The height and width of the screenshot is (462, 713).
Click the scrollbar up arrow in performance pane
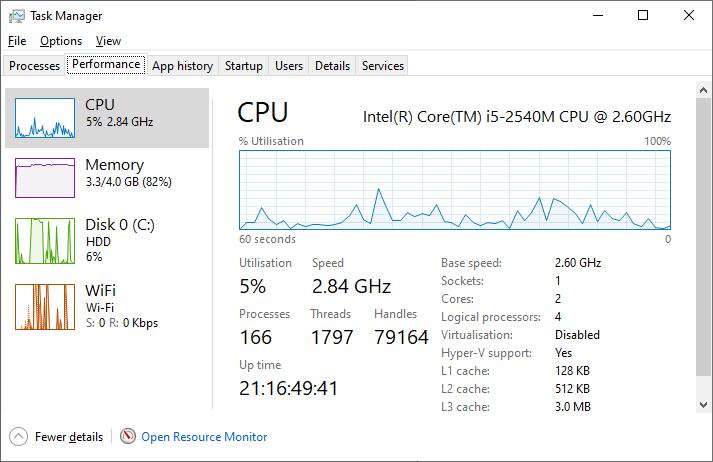[703, 90]
